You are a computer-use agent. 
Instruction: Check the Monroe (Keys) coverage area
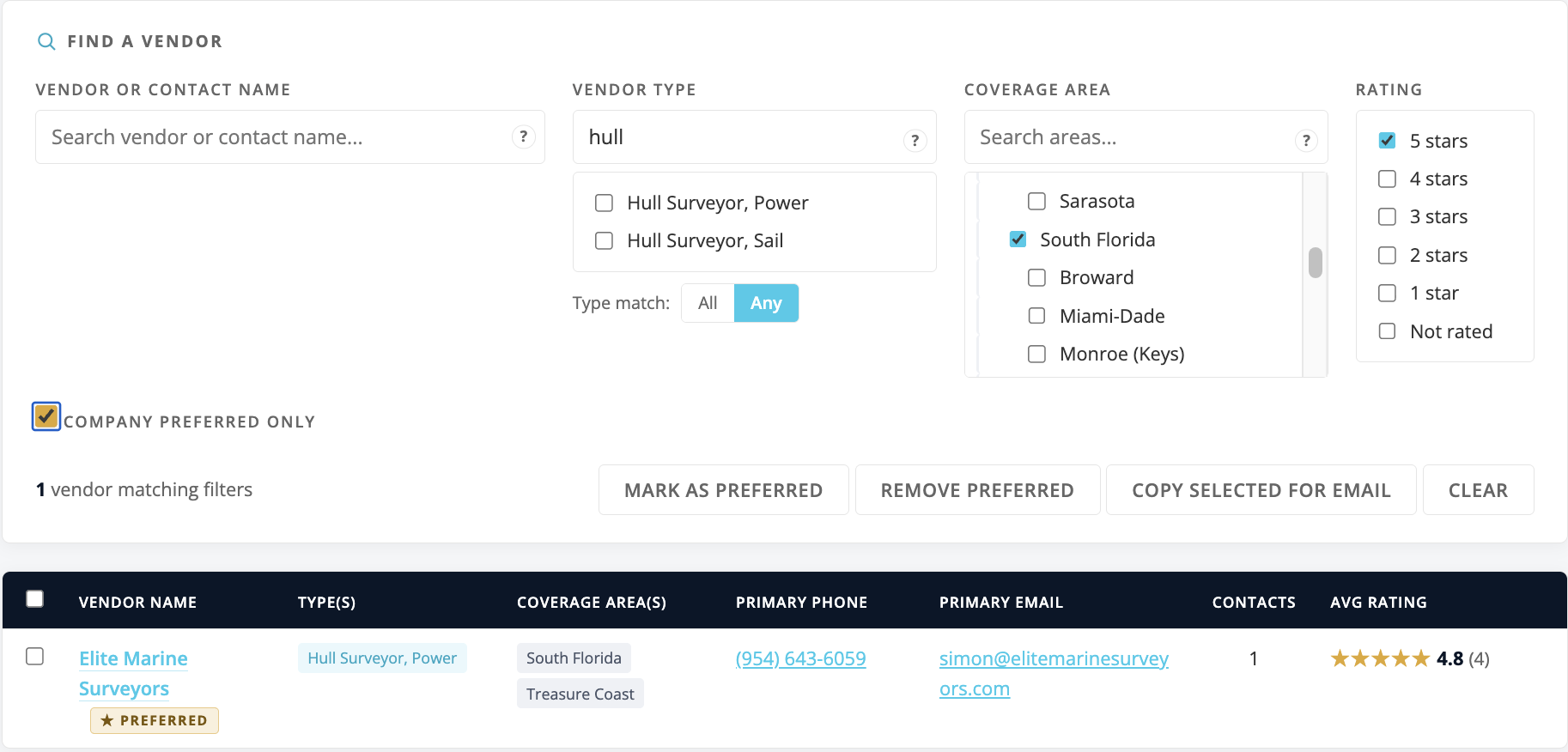click(x=1037, y=354)
